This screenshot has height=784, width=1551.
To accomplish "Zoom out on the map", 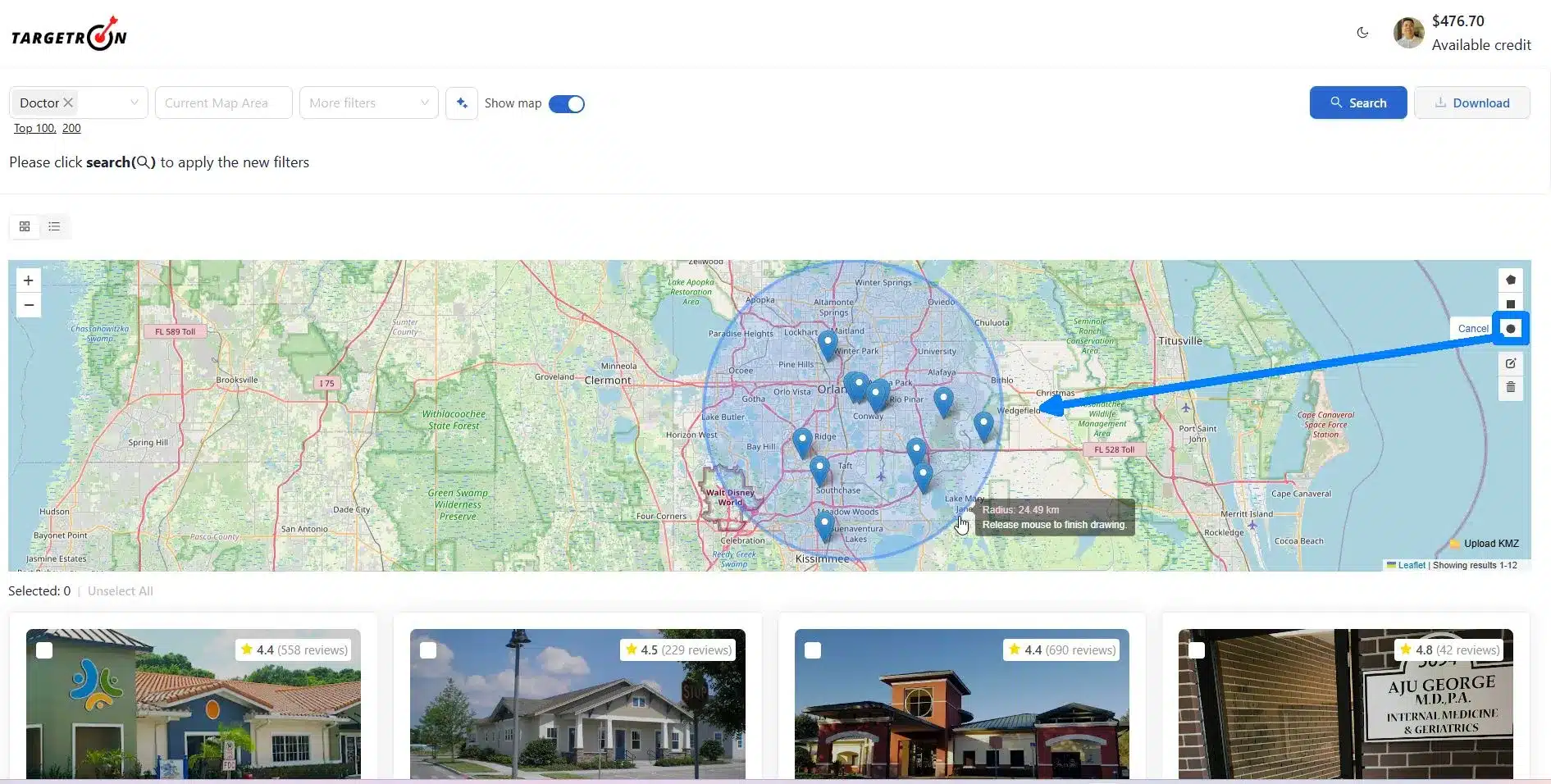I will pyautogui.click(x=29, y=305).
